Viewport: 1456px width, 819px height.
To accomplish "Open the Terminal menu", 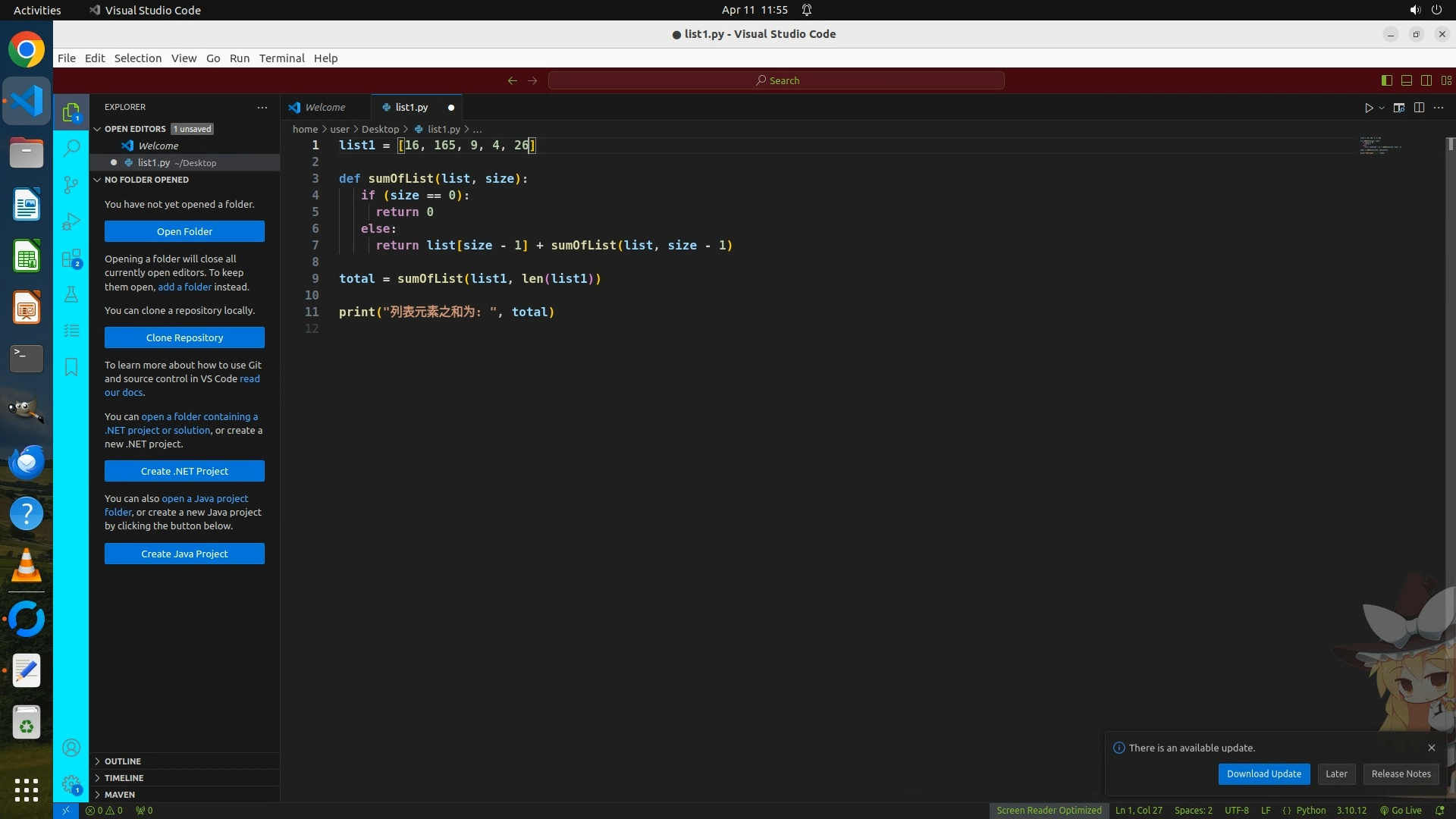I will click(x=281, y=58).
